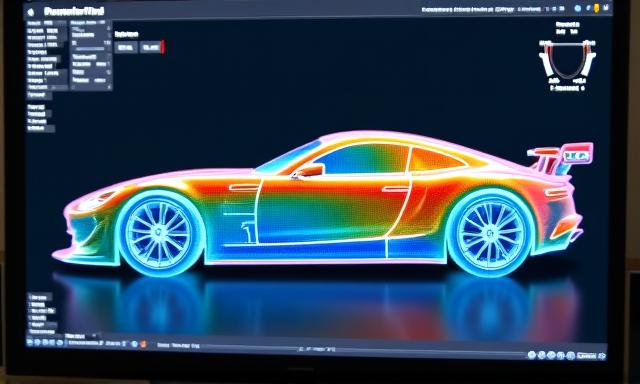Click the blue globe icon in the bottom bar
This screenshot has width=640, height=384.
coord(134,344)
